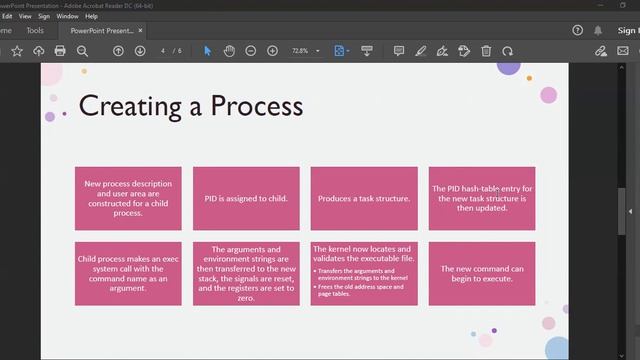The height and width of the screenshot is (360, 640).
Task: Activate the hand pan tool
Action: tap(229, 51)
